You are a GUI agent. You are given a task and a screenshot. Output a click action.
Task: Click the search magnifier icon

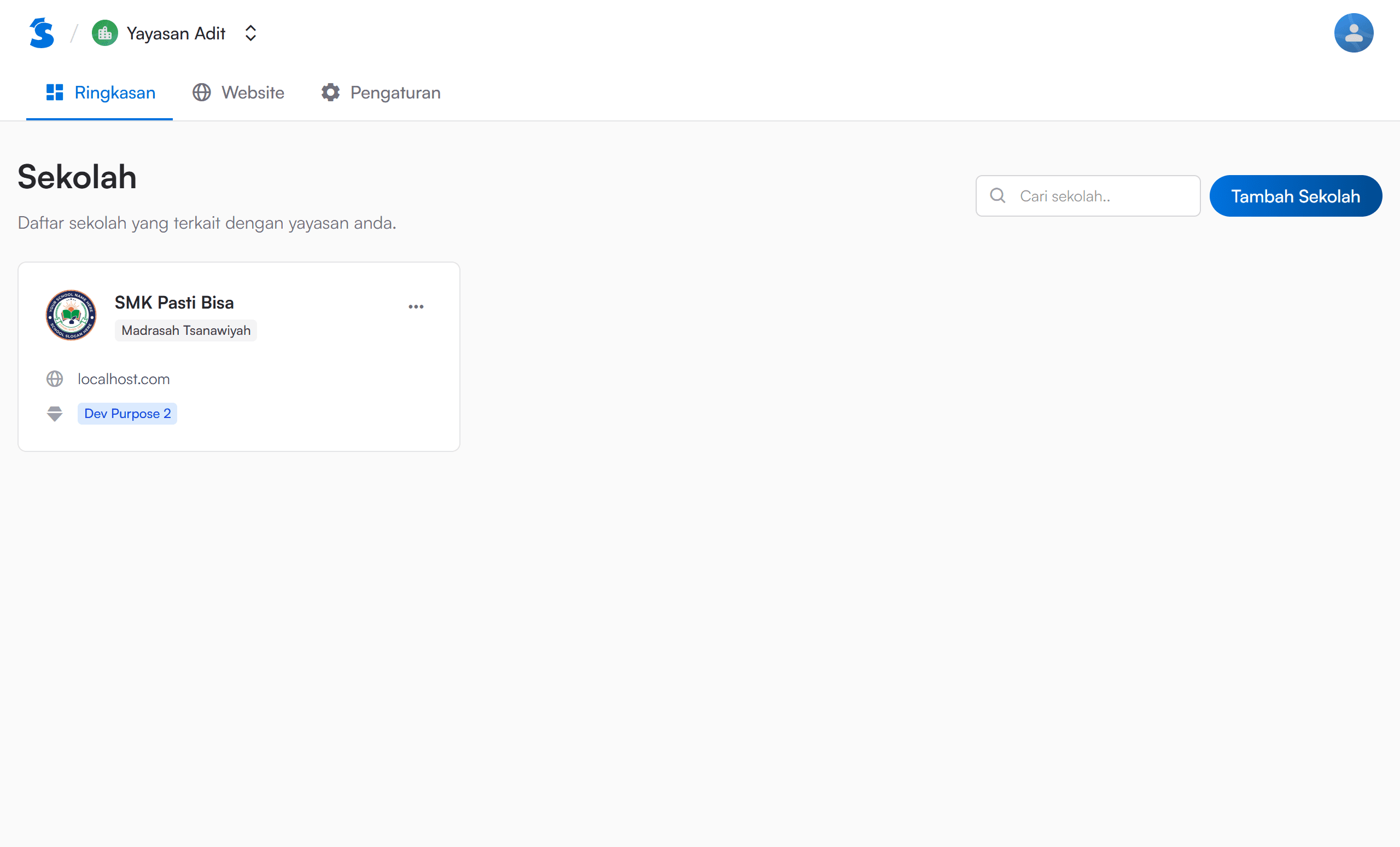[997, 195]
